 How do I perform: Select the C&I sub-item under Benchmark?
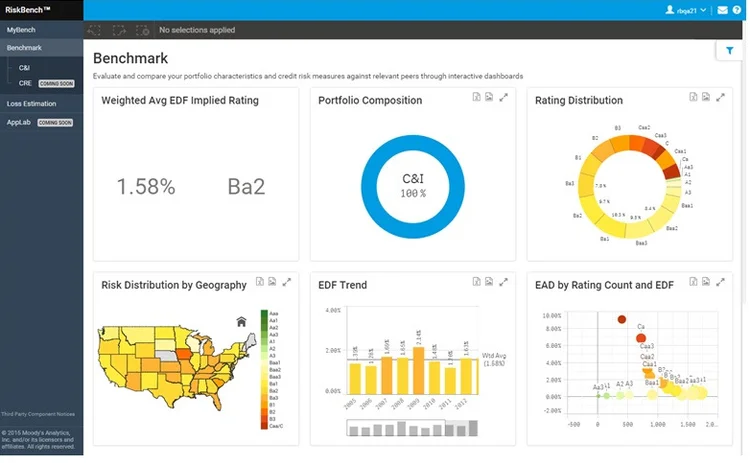[24, 68]
